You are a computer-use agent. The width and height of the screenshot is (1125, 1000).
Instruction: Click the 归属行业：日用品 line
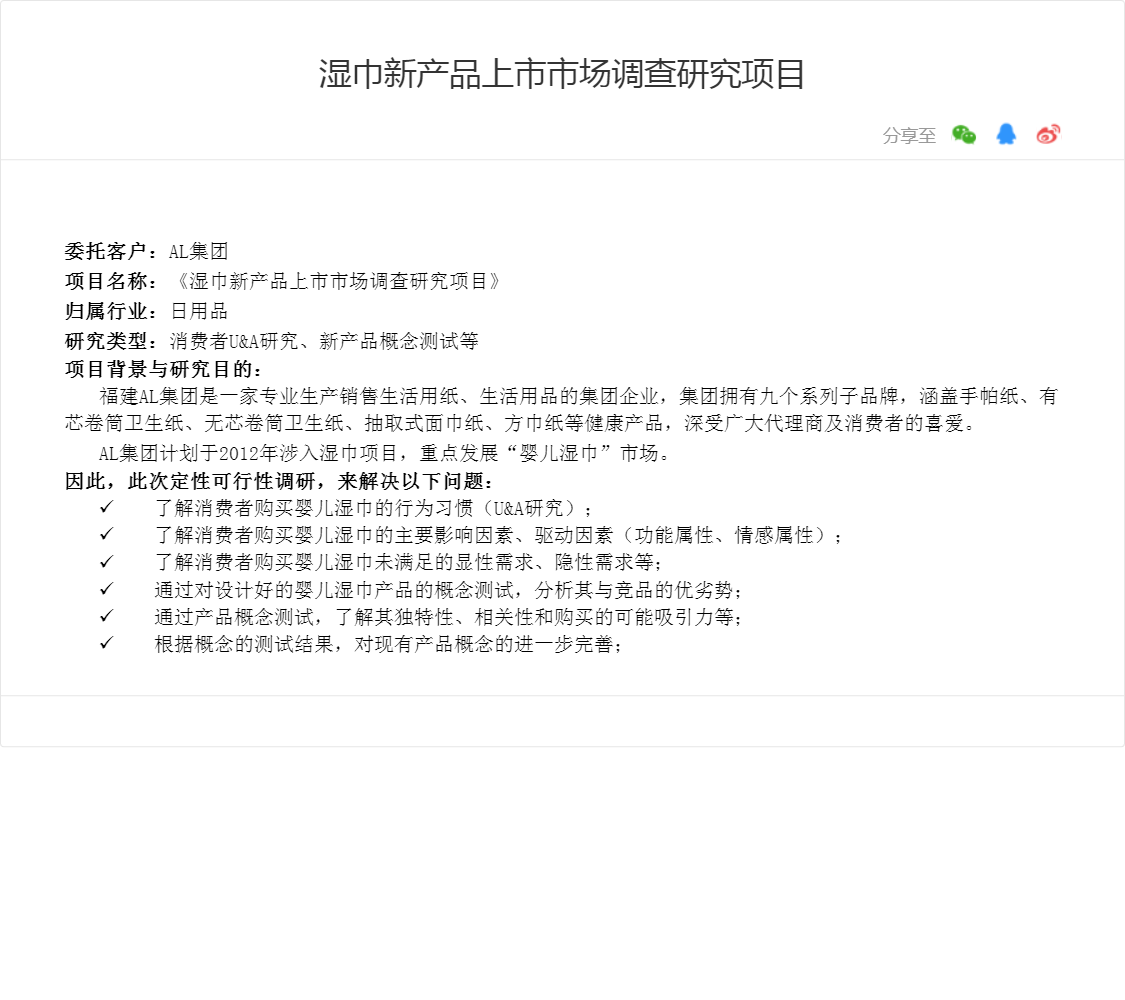(146, 311)
